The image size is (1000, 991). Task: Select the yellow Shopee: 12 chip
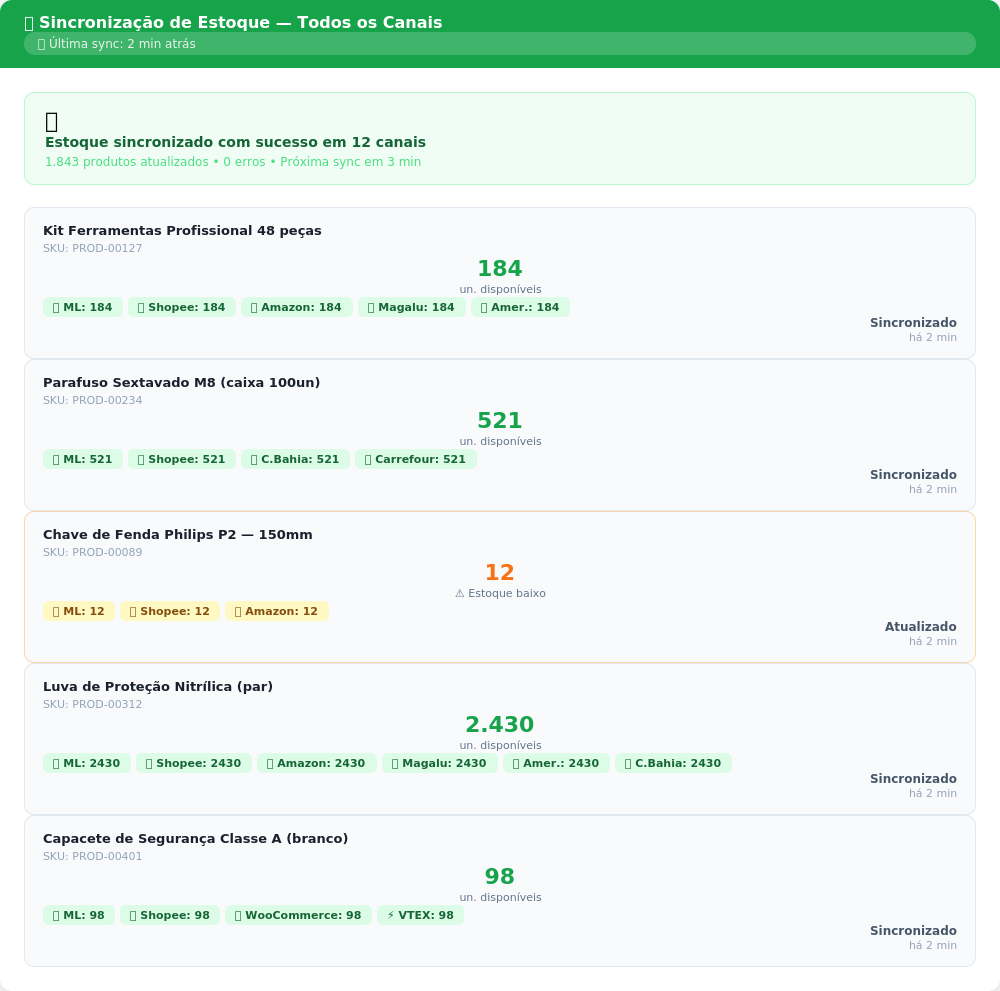(x=169, y=611)
